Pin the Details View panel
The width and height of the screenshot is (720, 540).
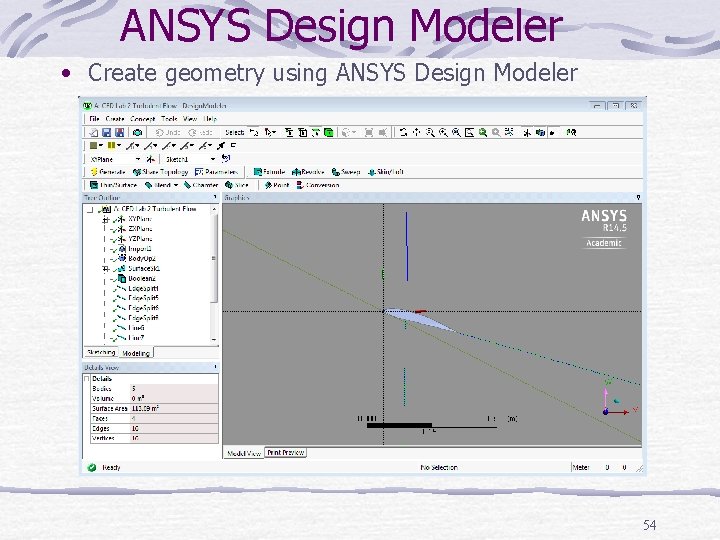pyautogui.click(x=215, y=367)
